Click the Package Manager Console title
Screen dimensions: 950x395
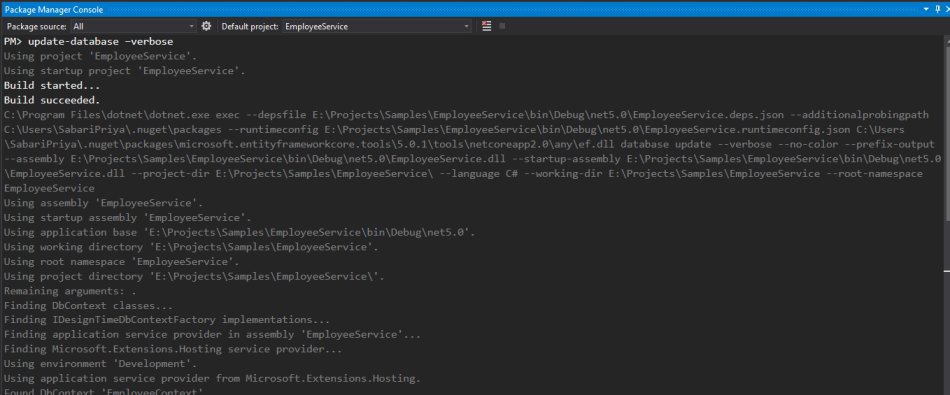point(54,9)
